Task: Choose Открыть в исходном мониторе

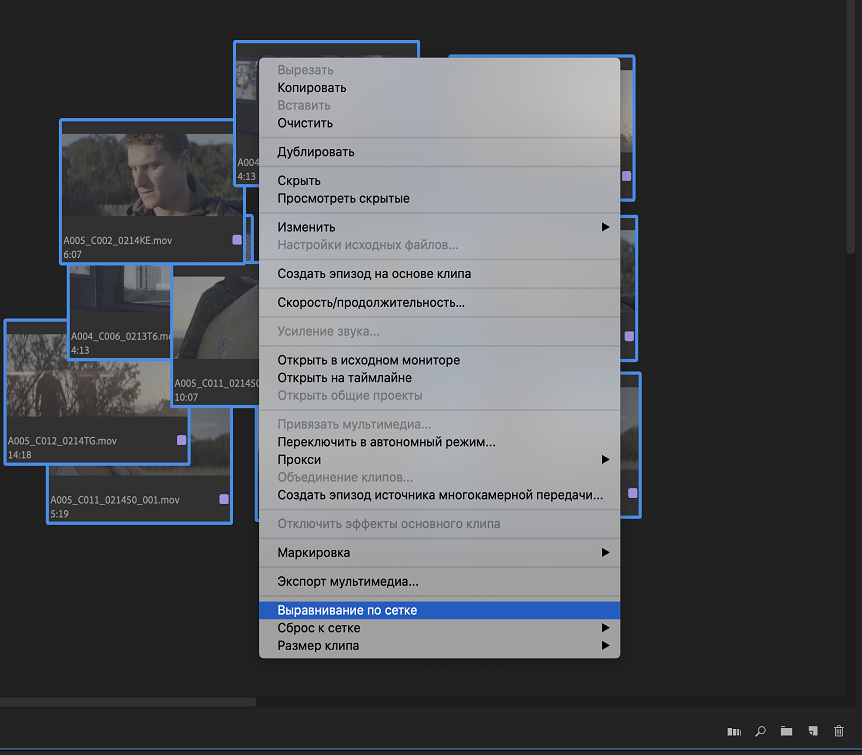Action: click(439, 360)
